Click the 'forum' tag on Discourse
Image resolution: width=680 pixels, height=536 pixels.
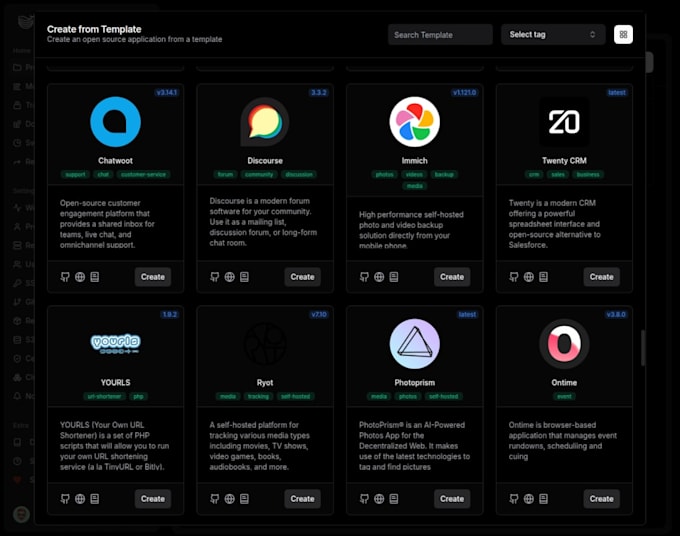pyautogui.click(x=226, y=174)
